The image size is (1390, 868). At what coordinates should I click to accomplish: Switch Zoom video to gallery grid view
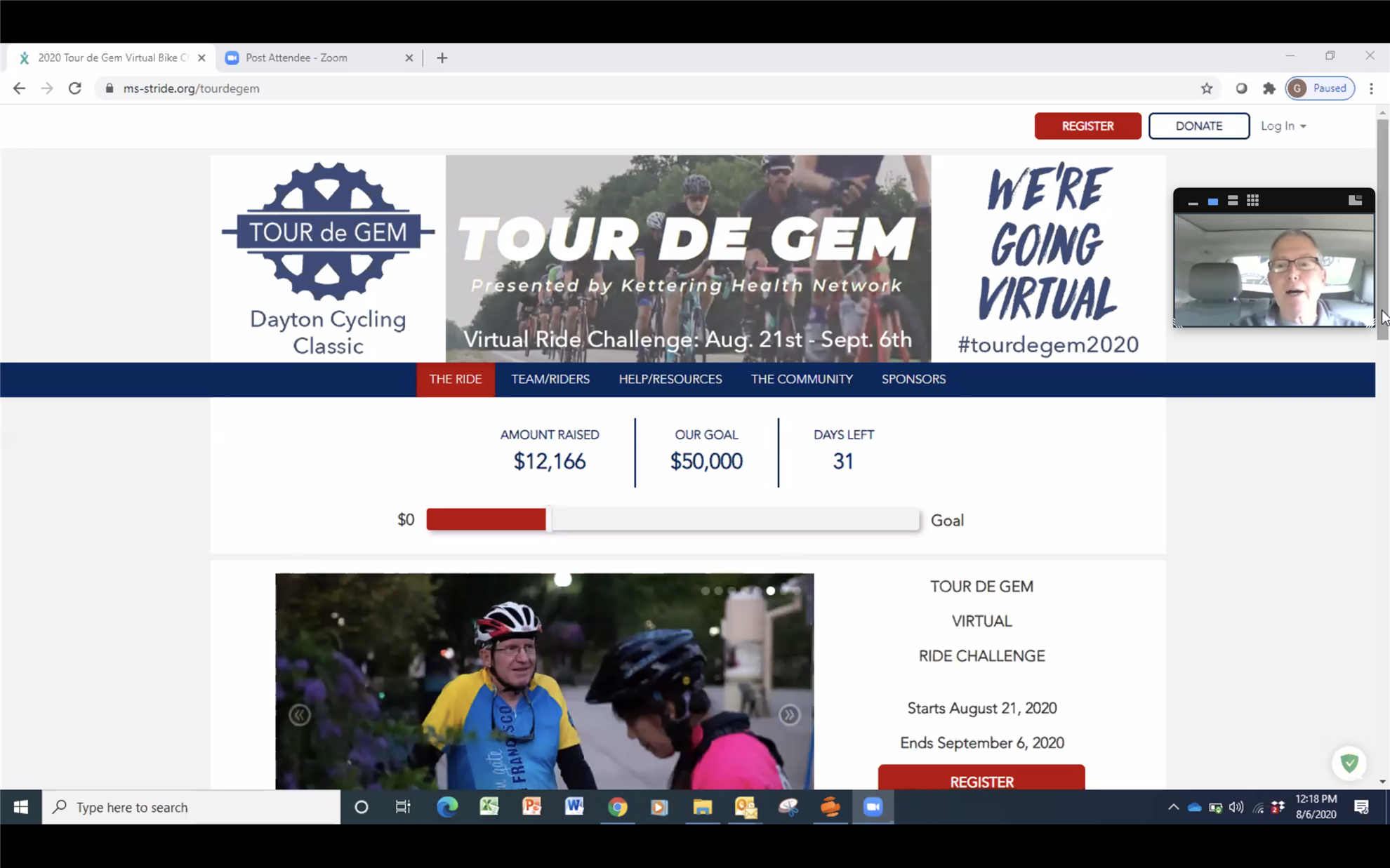[1252, 201]
